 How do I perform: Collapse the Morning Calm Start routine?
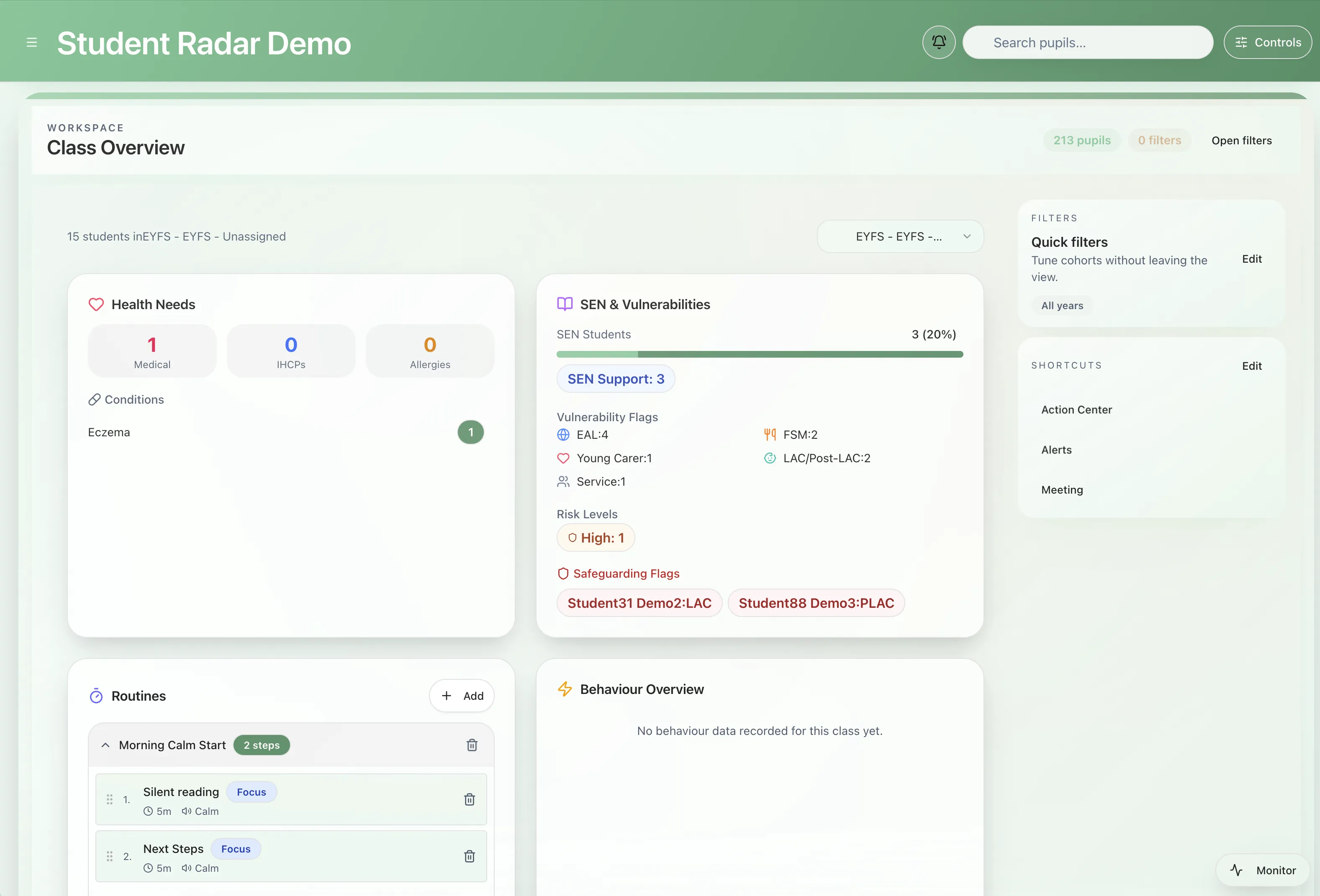pos(105,745)
